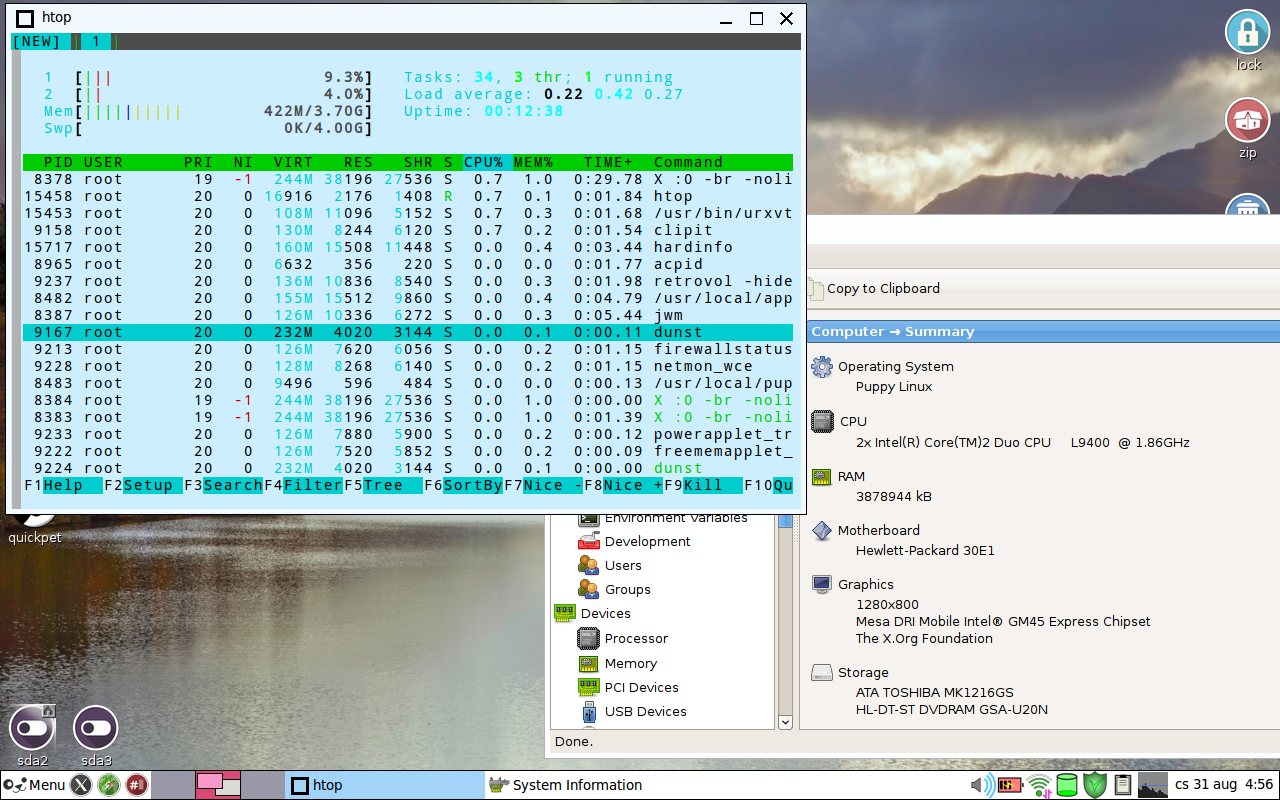The height and width of the screenshot is (800, 1280).
Task: Click F3 Search in htop
Action: pyautogui.click(x=223, y=485)
